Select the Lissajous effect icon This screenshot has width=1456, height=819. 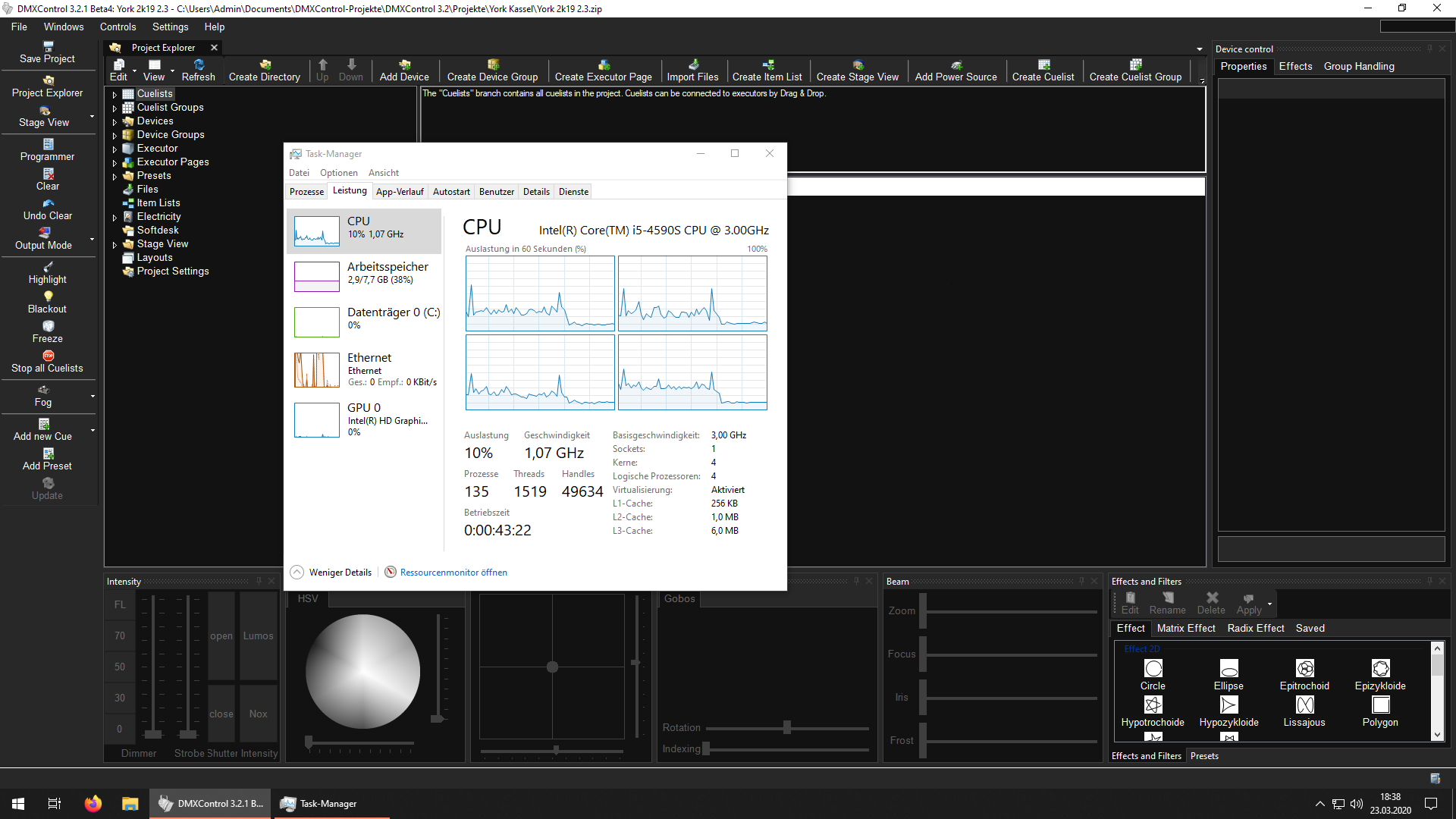pos(1304,705)
